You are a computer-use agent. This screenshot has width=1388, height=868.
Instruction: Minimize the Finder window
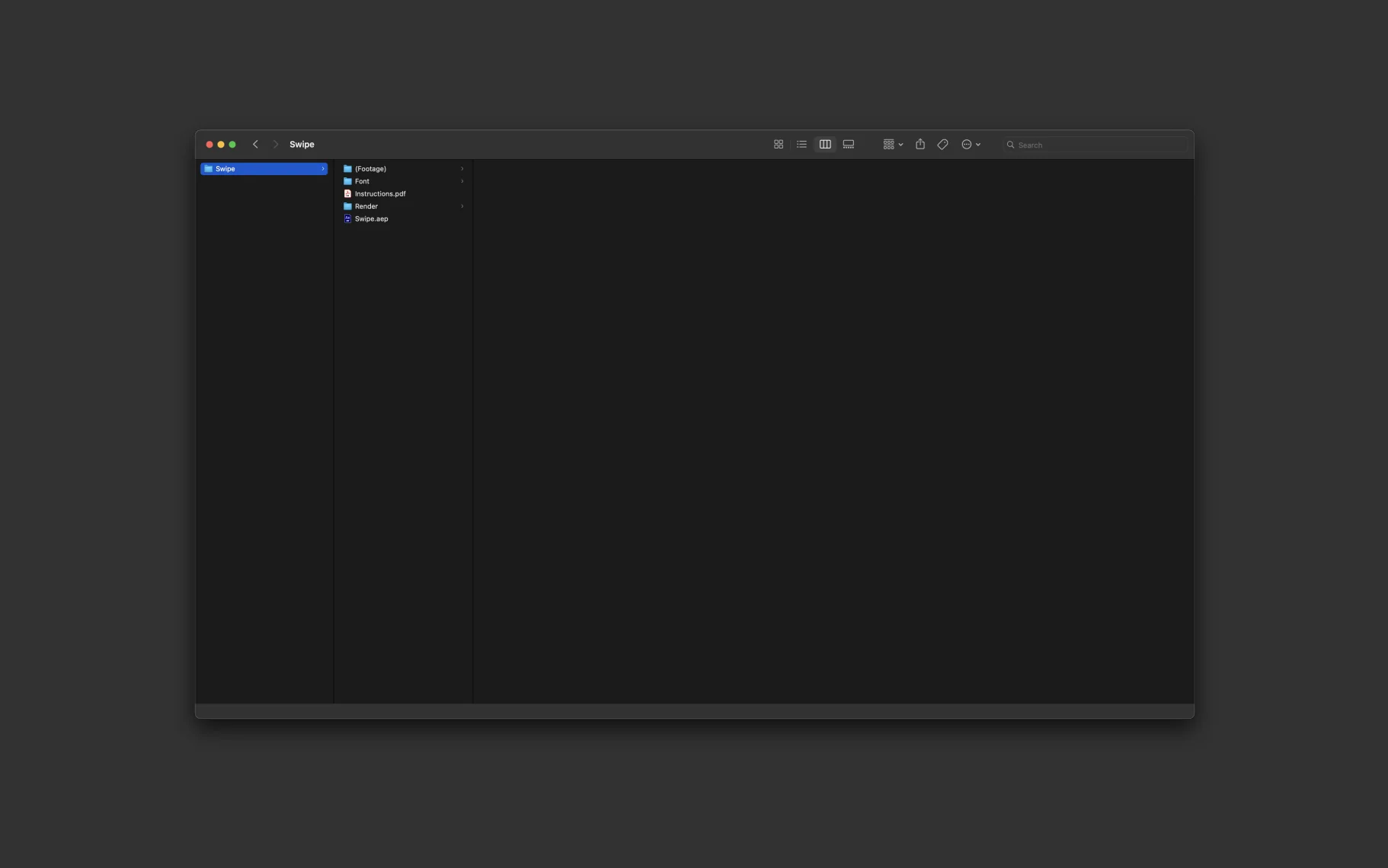tap(221, 145)
